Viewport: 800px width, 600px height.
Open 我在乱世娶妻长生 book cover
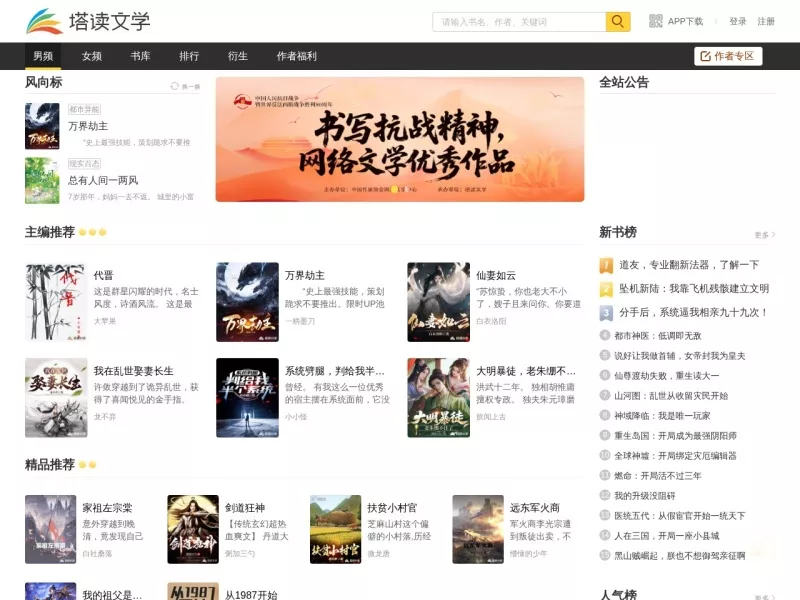click(56, 397)
